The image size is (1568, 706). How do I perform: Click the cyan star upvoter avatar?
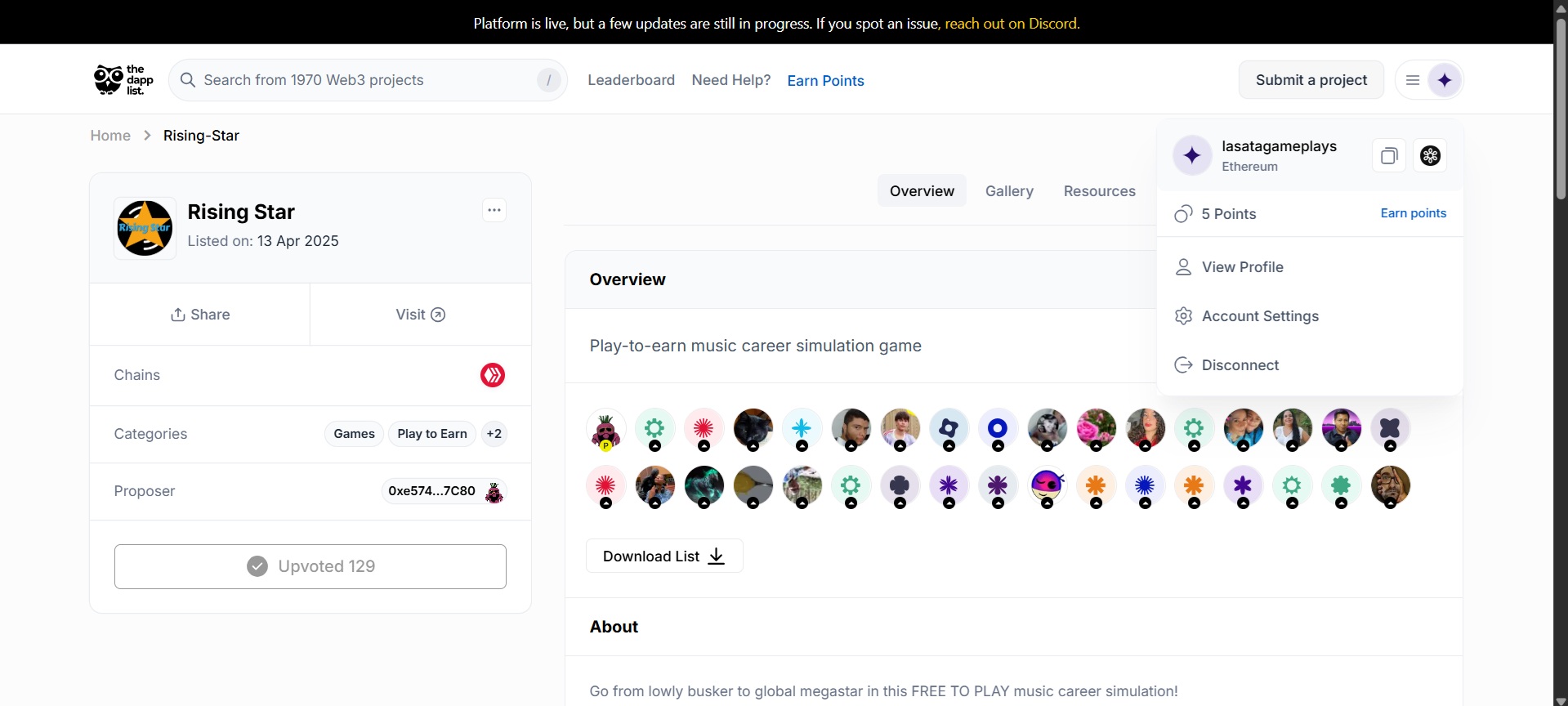[802, 429]
